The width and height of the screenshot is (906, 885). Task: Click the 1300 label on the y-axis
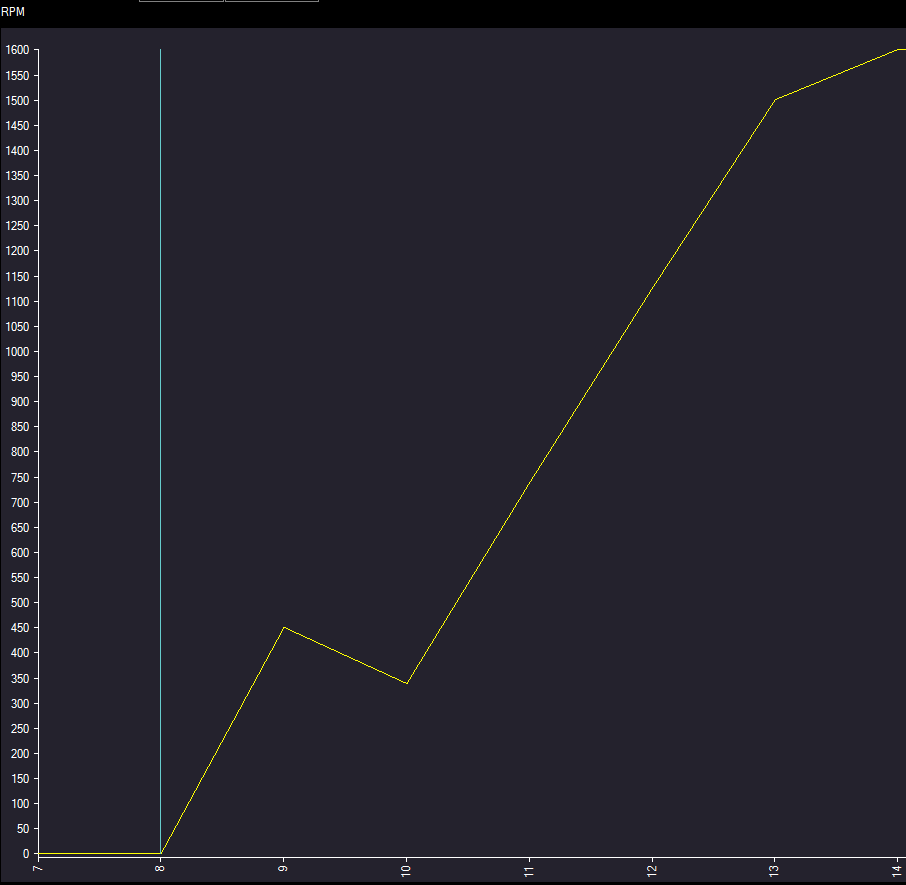coord(17,201)
